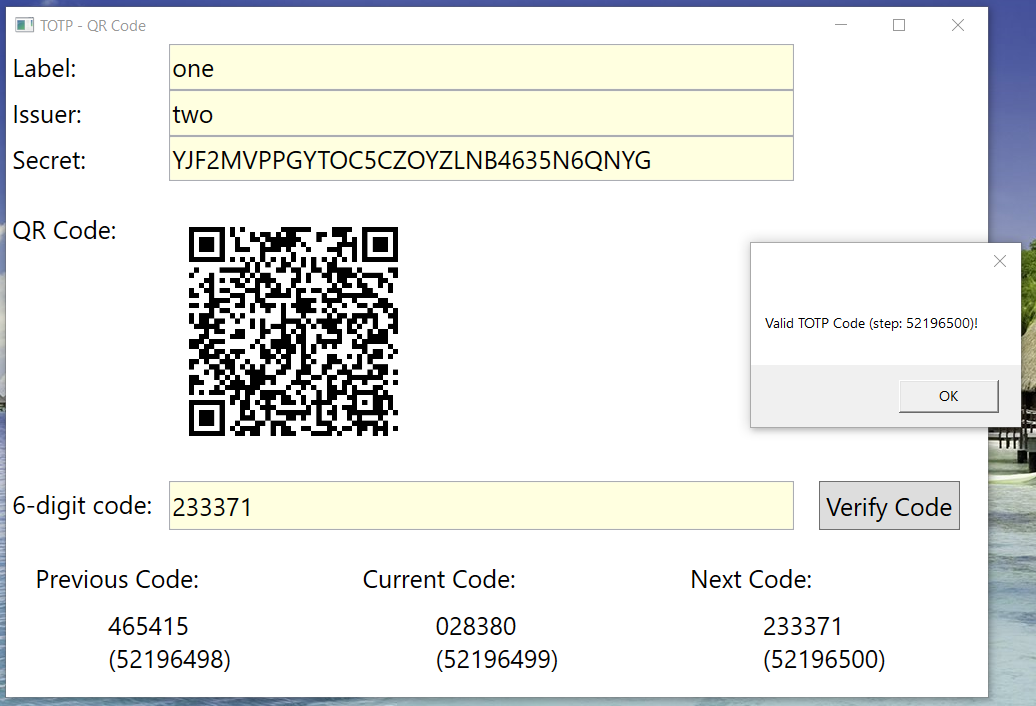Image resolution: width=1036 pixels, height=706 pixels.
Task: Click the previous code value 465415
Action: 148,627
